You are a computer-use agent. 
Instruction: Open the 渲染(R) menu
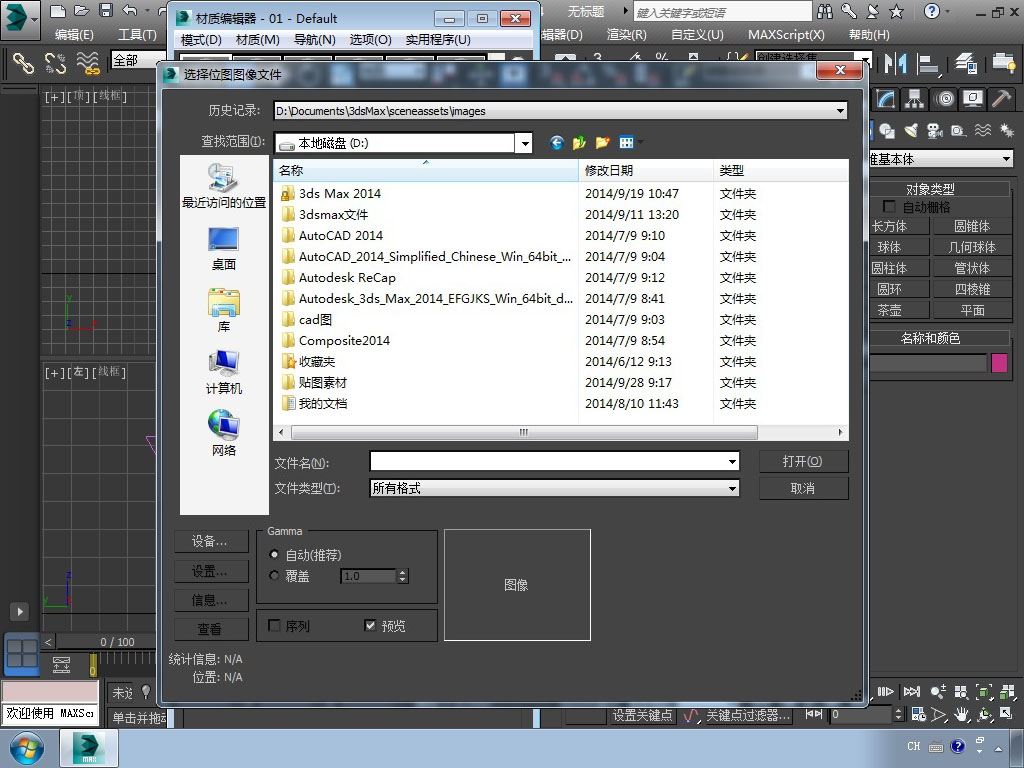tap(626, 35)
